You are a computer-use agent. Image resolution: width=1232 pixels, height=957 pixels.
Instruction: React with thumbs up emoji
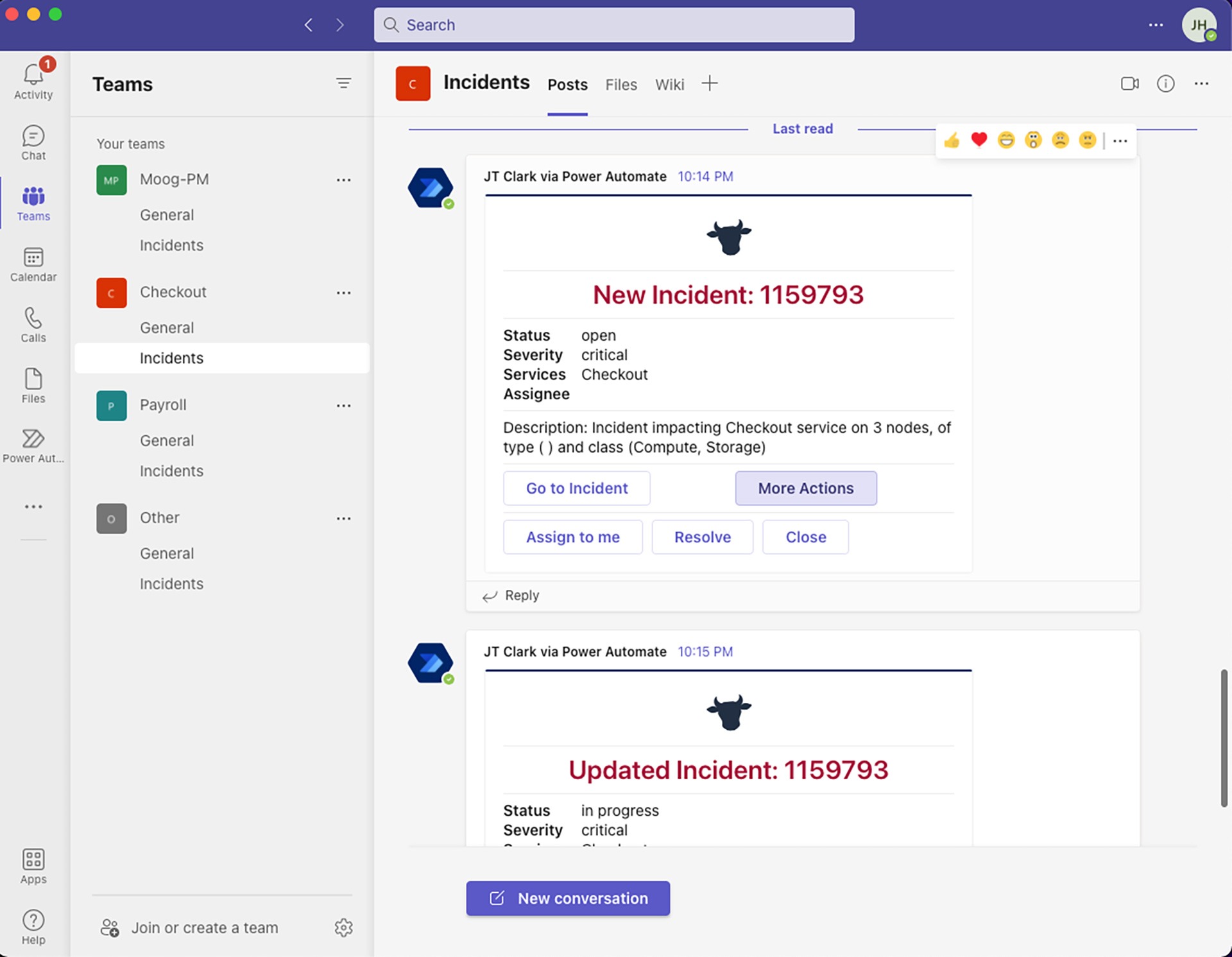952,140
